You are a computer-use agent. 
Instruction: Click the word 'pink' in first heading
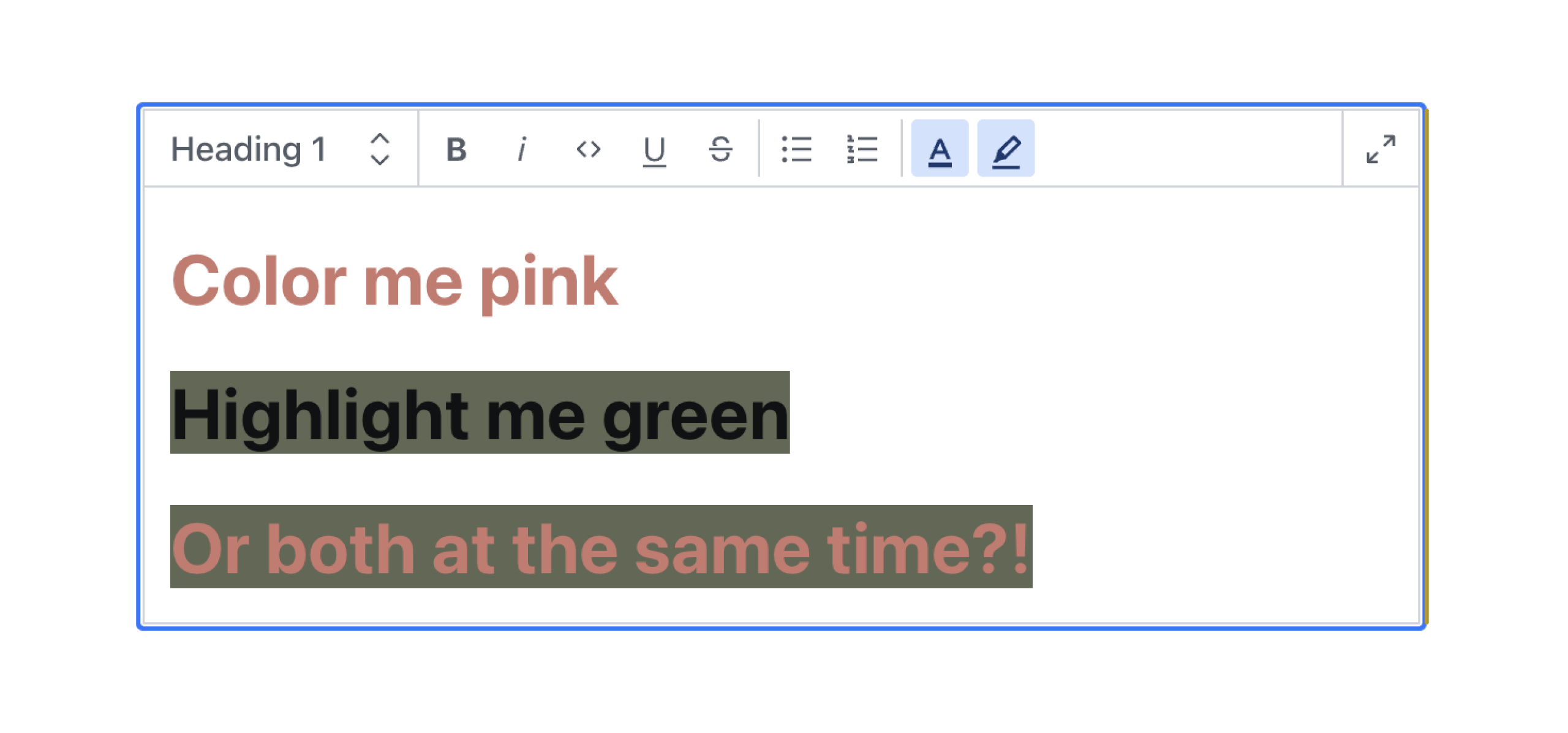(548, 282)
